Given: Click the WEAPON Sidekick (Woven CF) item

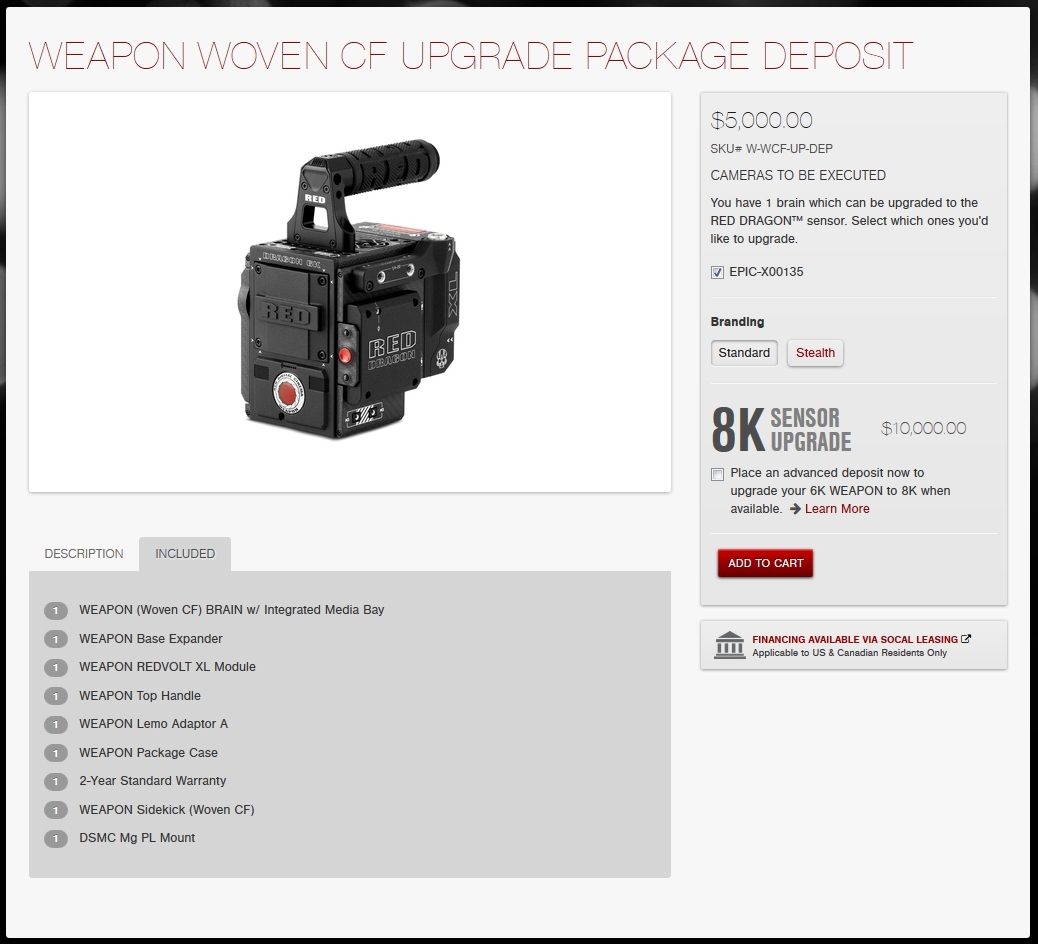Looking at the screenshot, I should point(167,810).
